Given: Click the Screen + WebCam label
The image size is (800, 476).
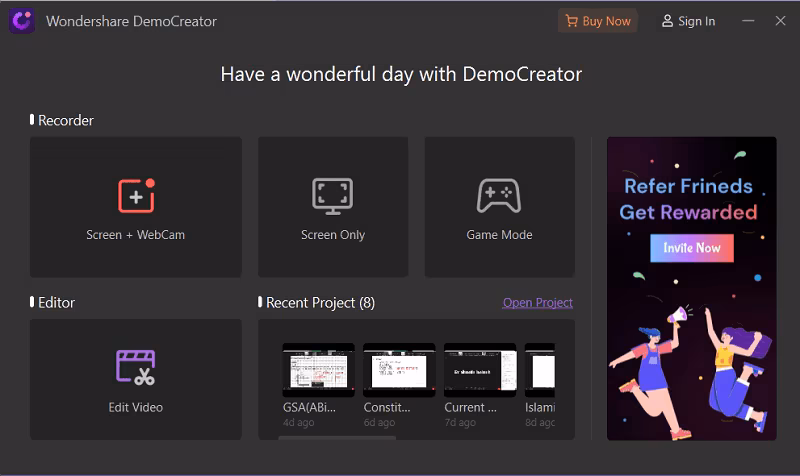Looking at the screenshot, I should (136, 235).
